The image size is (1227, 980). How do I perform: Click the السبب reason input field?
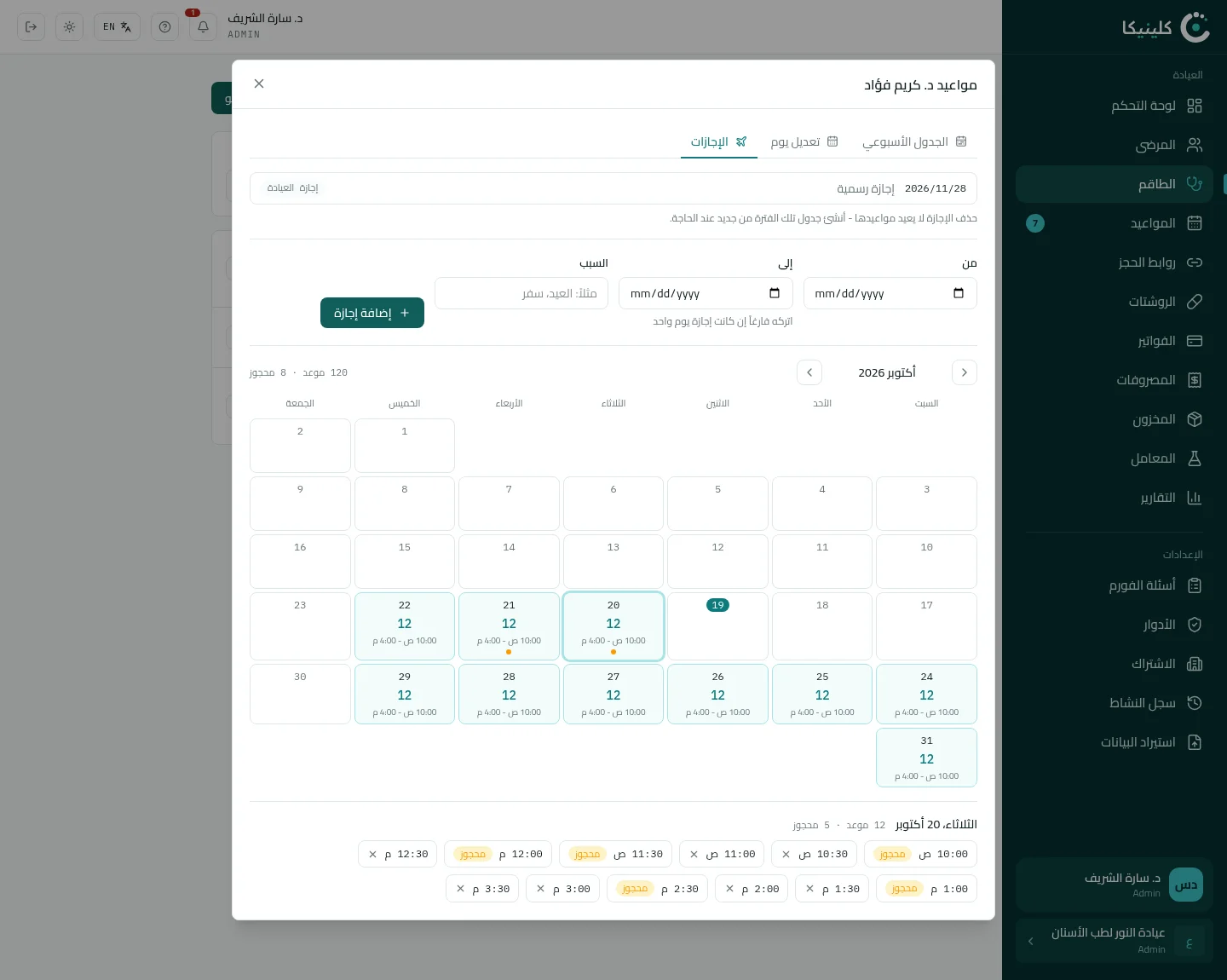click(x=521, y=293)
